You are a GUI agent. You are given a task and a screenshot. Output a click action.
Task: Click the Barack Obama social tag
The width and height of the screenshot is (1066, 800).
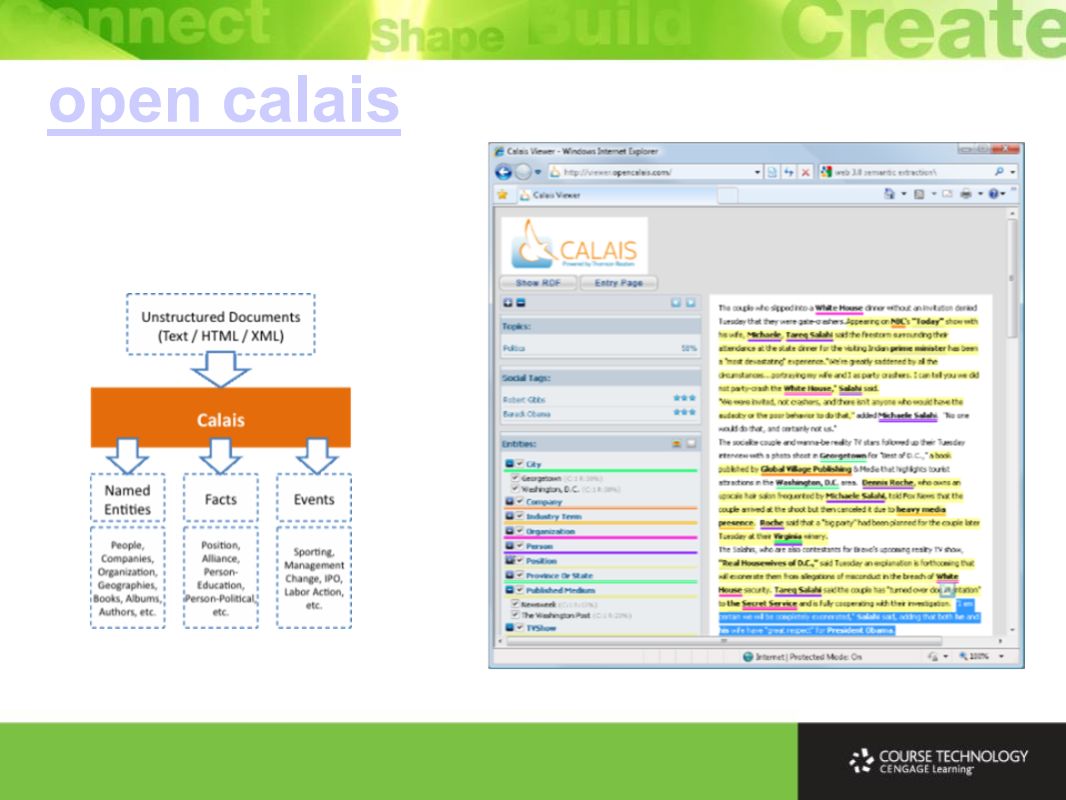point(527,414)
